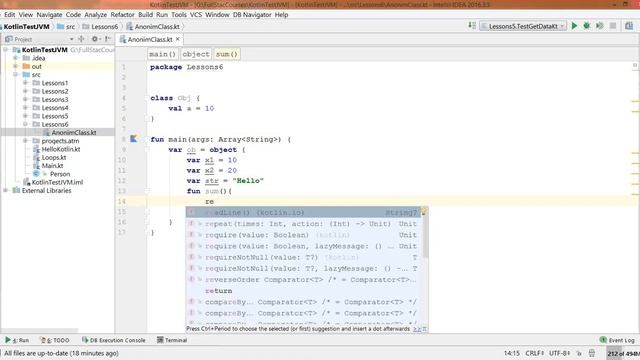Run the Lessons5.TestGetDataKt configuration
The height and width of the screenshot is (360, 640).
point(574,26)
